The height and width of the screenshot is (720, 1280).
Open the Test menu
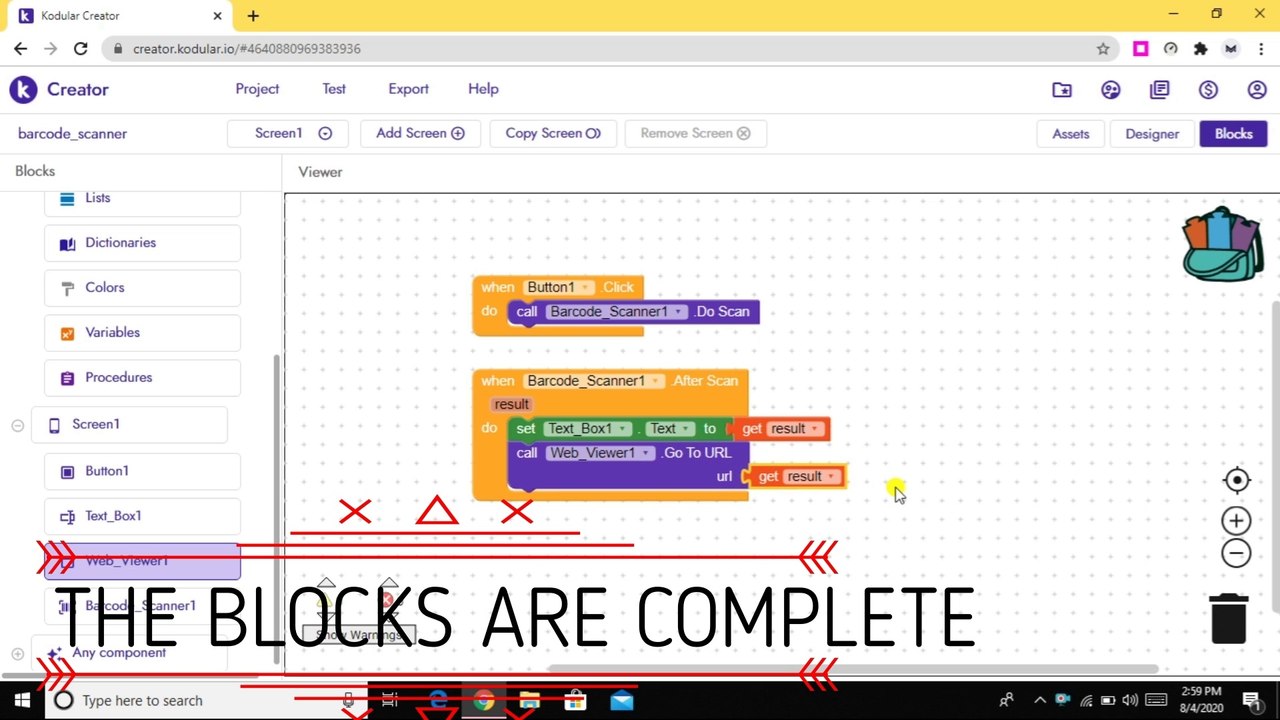point(334,89)
